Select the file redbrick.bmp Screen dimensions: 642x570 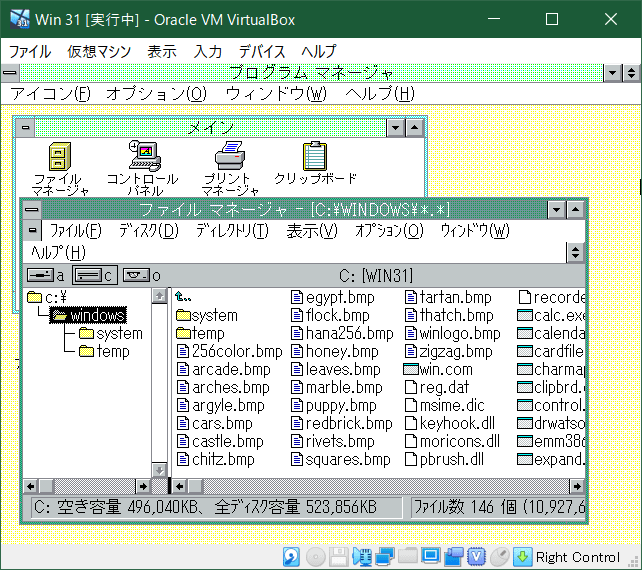click(x=342, y=423)
